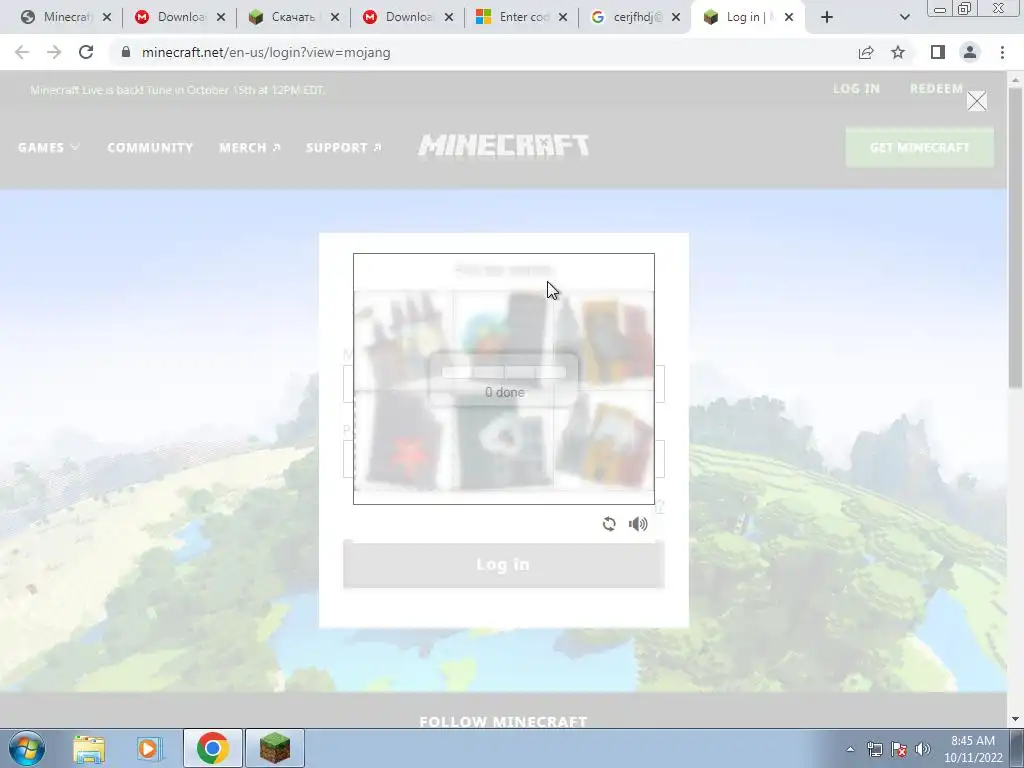Image resolution: width=1024 pixels, height=768 pixels.
Task: Reload the captcha challenge with the refresh icon
Action: coord(609,524)
